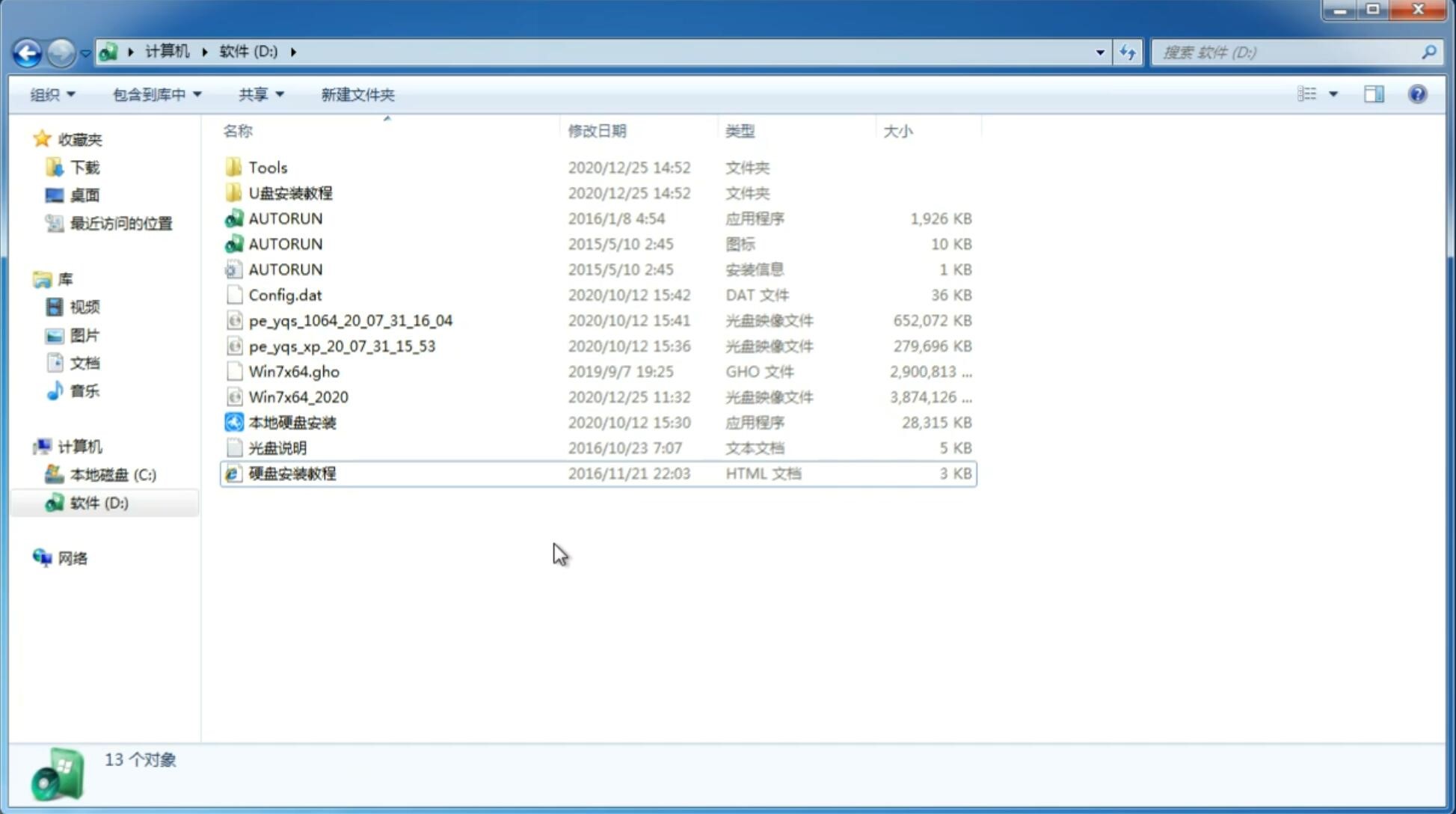Open the U盘安装教程 folder
Screen dimensions: 1456x814
coord(291,192)
